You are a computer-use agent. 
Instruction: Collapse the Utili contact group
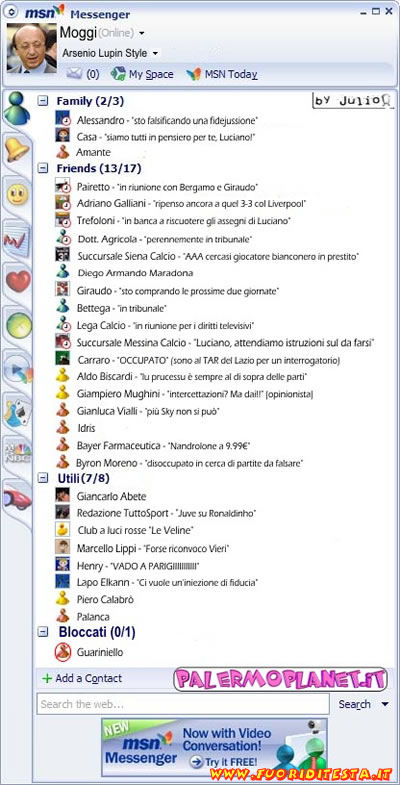[x=44, y=478]
